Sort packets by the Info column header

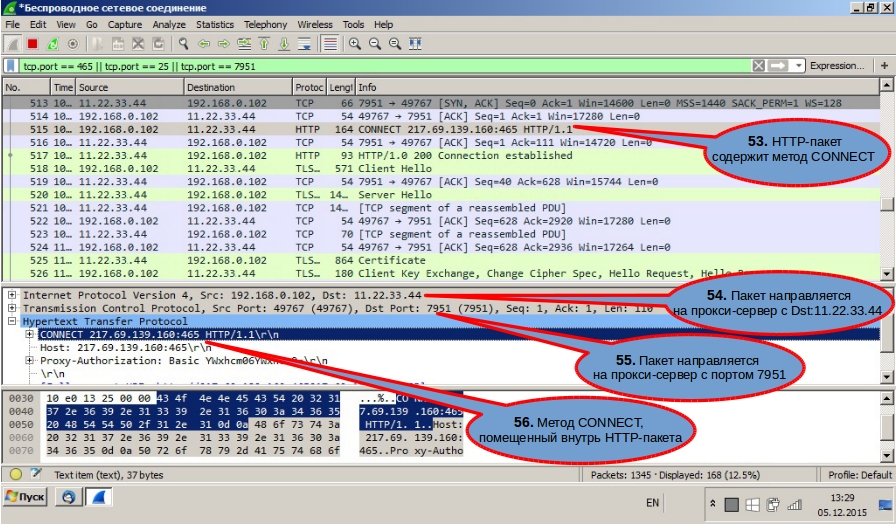pyautogui.click(x=618, y=87)
